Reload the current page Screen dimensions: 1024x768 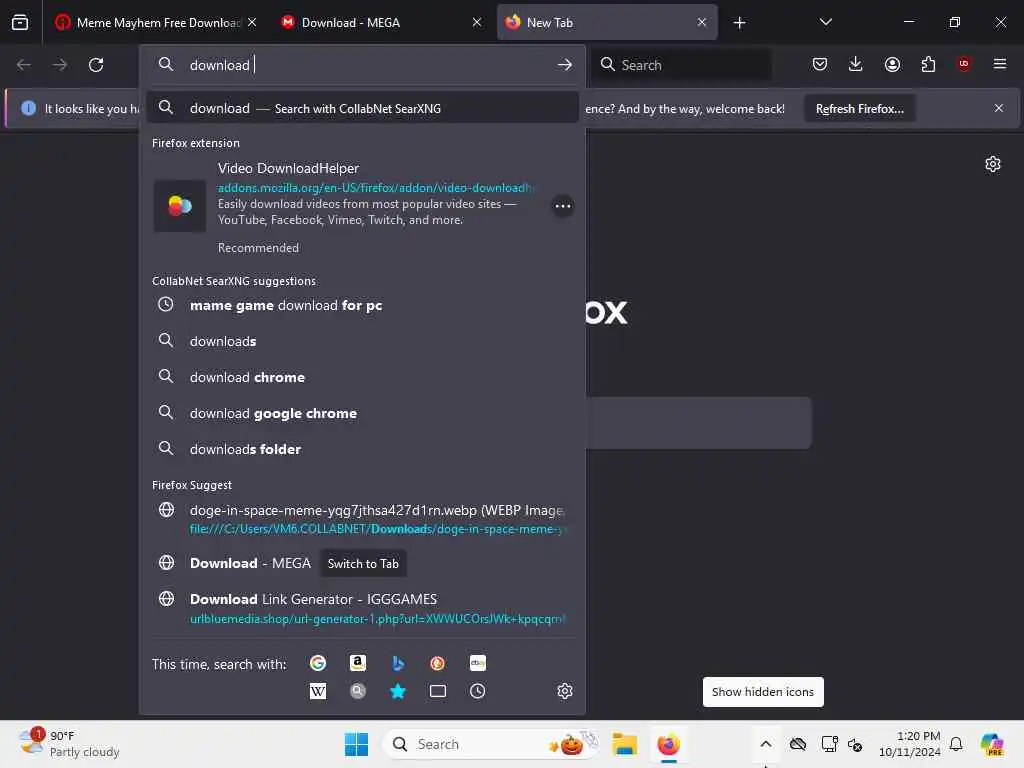(x=96, y=65)
